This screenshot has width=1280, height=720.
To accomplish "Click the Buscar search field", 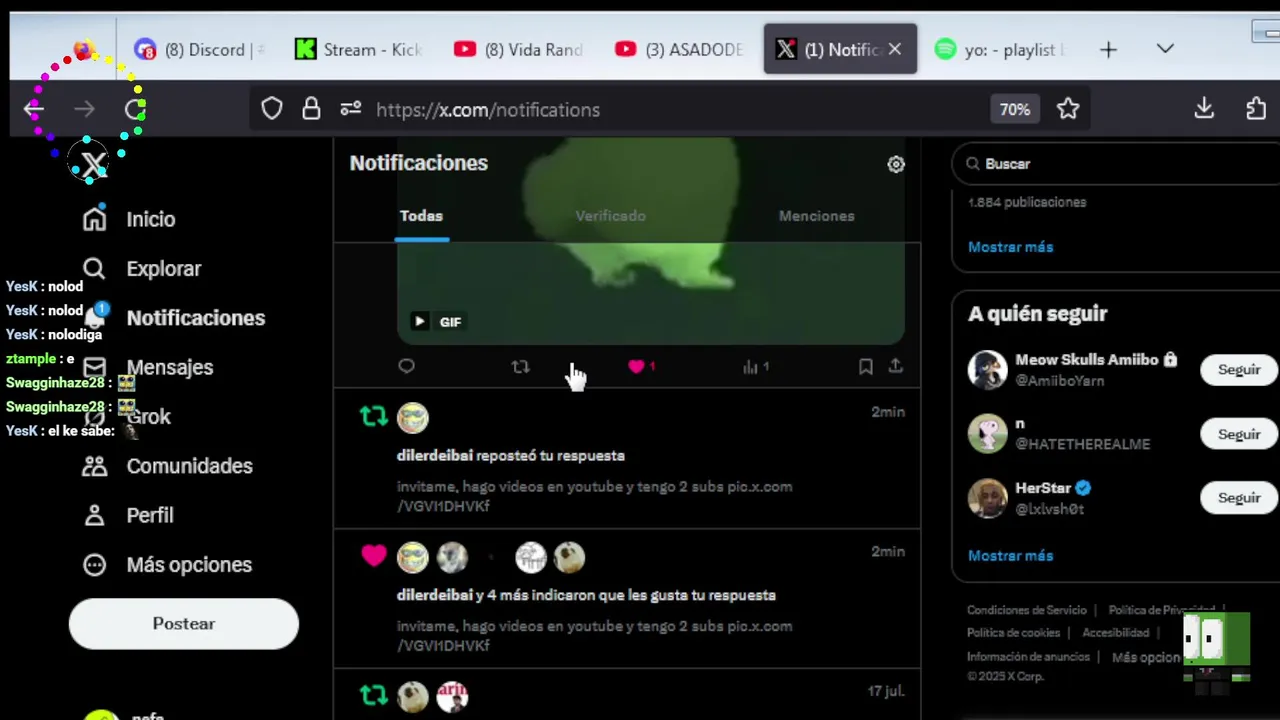I will click(1115, 164).
